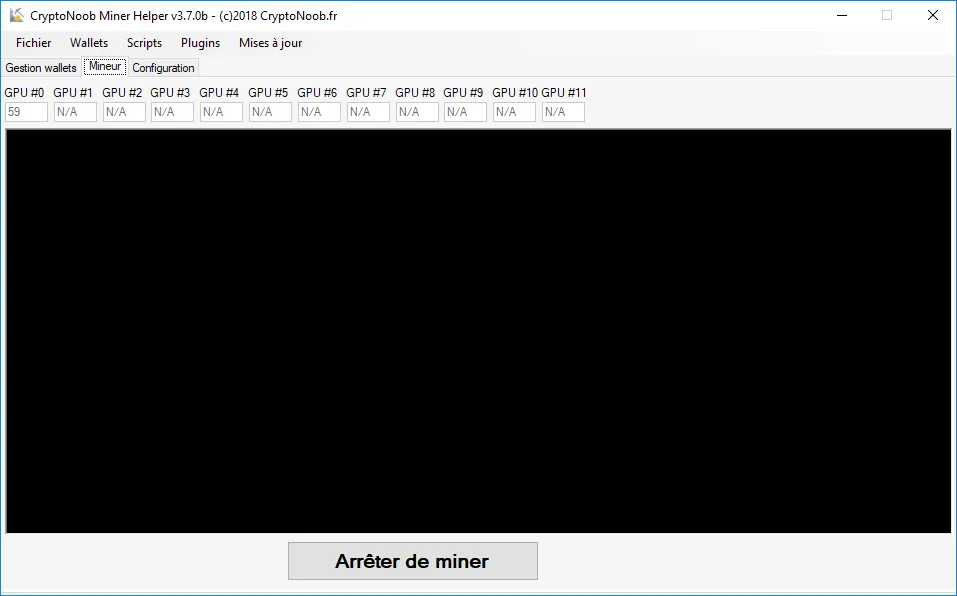Click inside the black miner console output
The height and width of the screenshot is (596, 957).
coord(478,331)
